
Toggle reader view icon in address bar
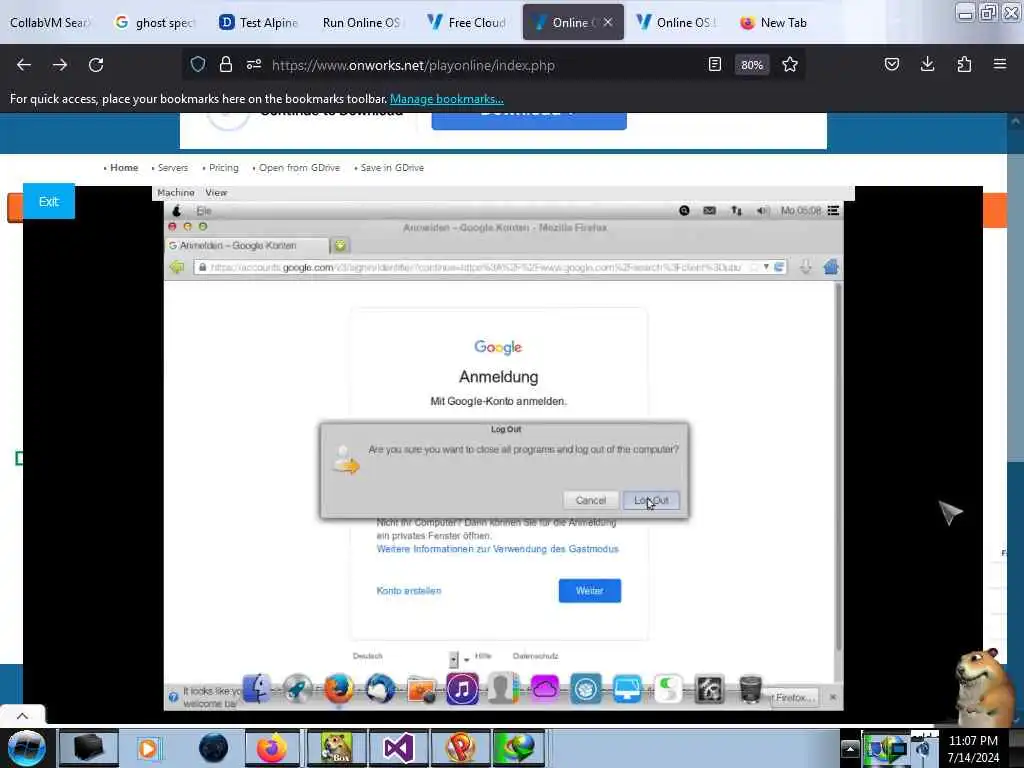(x=714, y=65)
